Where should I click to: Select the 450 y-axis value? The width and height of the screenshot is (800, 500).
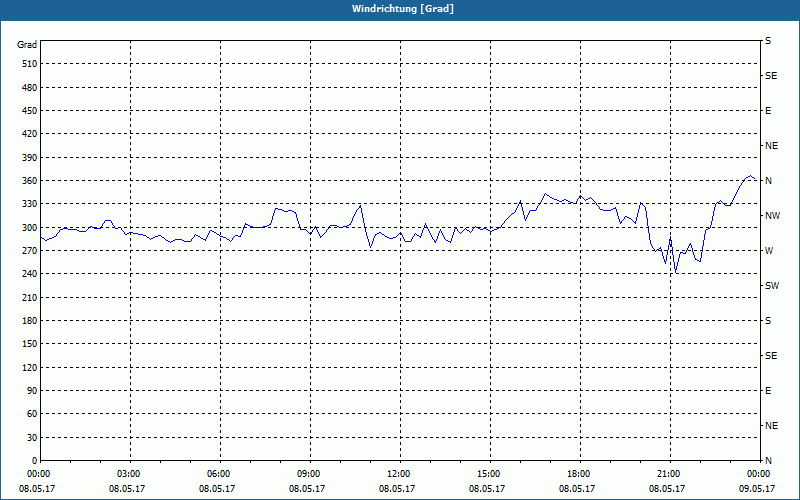pyautogui.click(x=30, y=111)
